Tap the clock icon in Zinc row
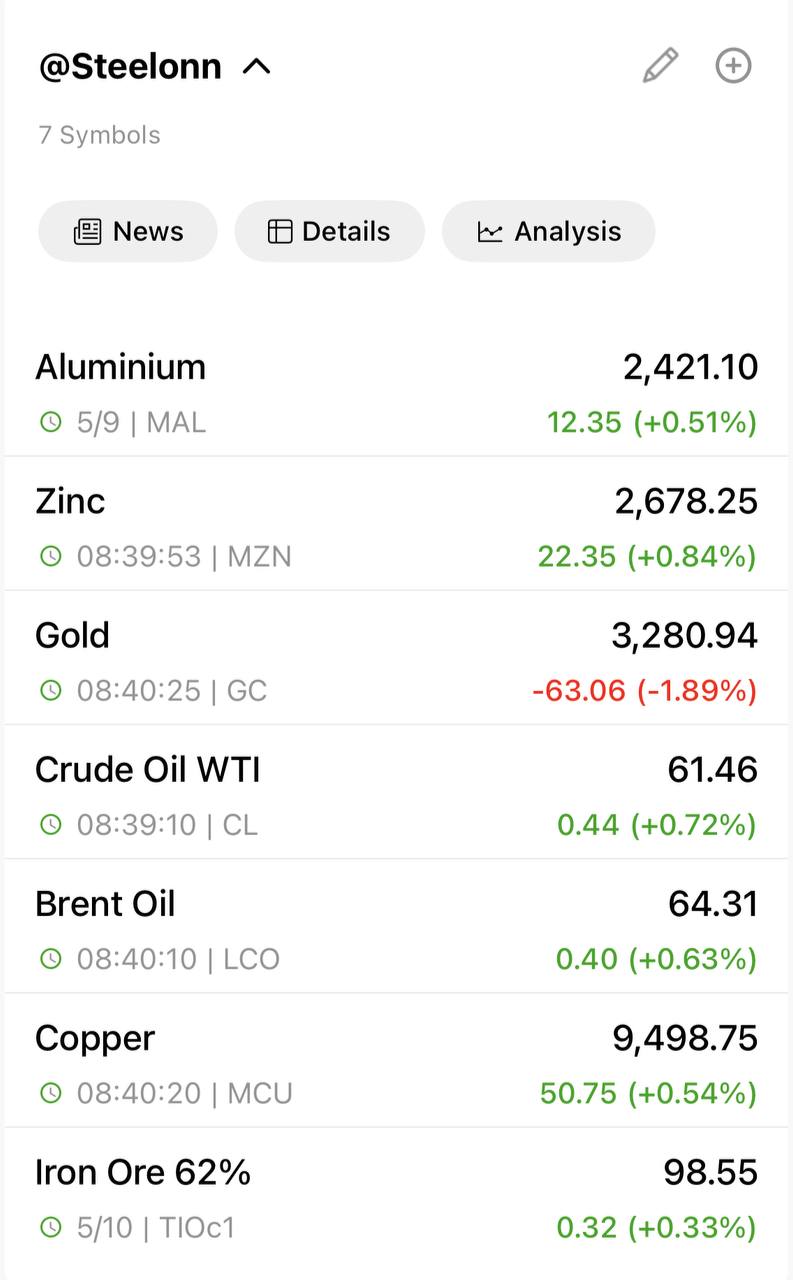The height and width of the screenshot is (1280, 793). coord(50,556)
